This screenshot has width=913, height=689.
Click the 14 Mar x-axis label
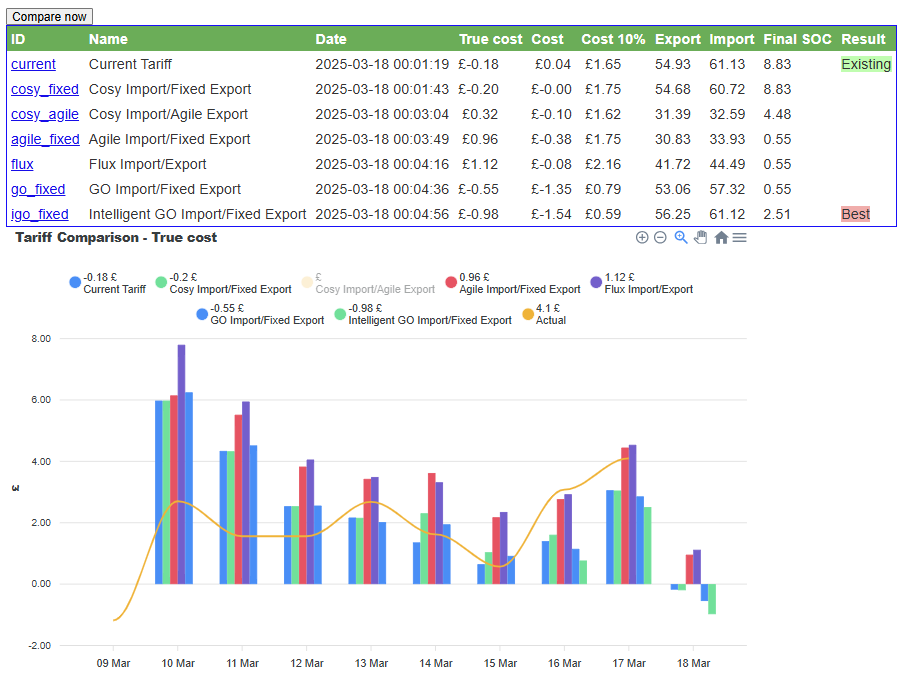coord(436,663)
